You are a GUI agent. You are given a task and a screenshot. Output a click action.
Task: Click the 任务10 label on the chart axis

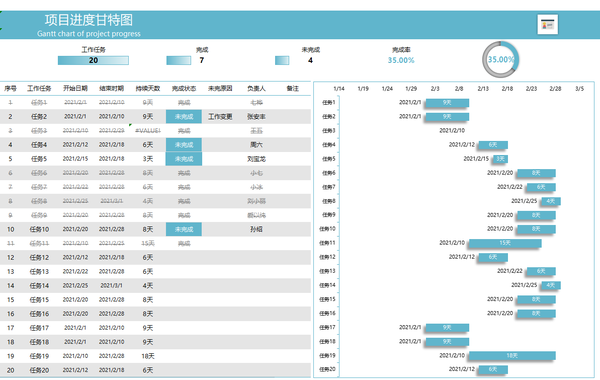pos(327,229)
